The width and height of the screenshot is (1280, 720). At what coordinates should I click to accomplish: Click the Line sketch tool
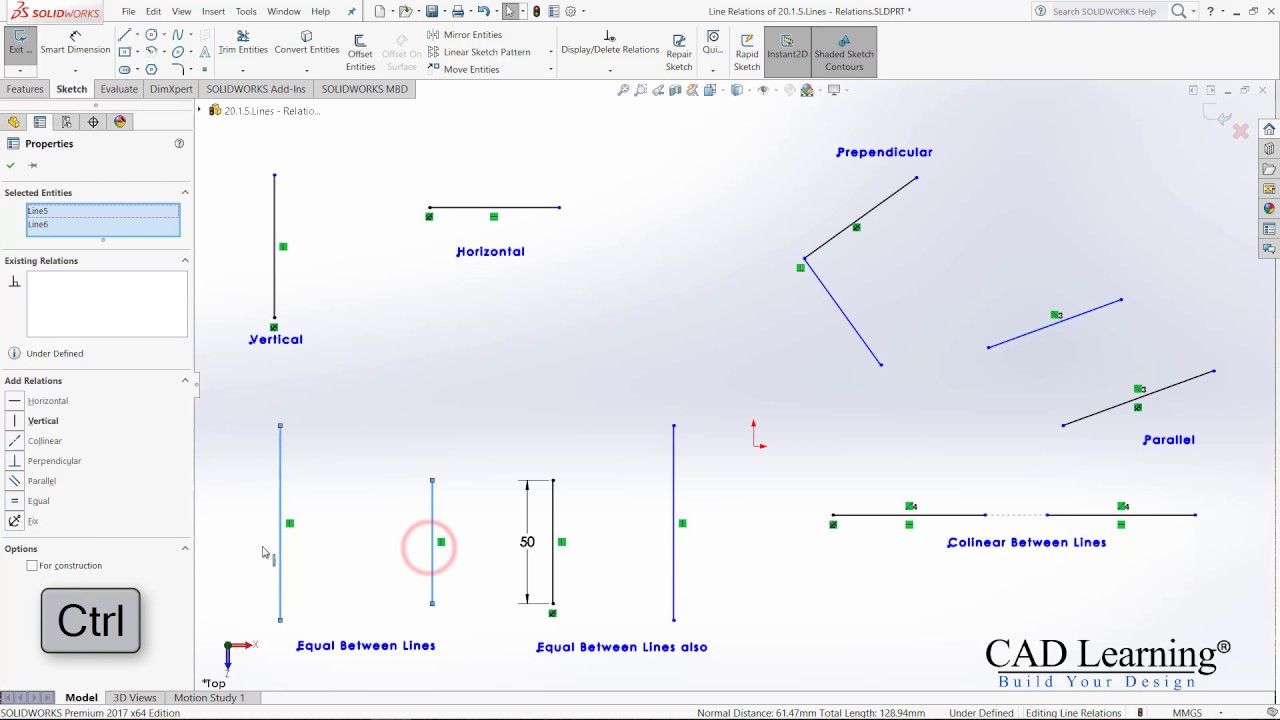[x=125, y=35]
